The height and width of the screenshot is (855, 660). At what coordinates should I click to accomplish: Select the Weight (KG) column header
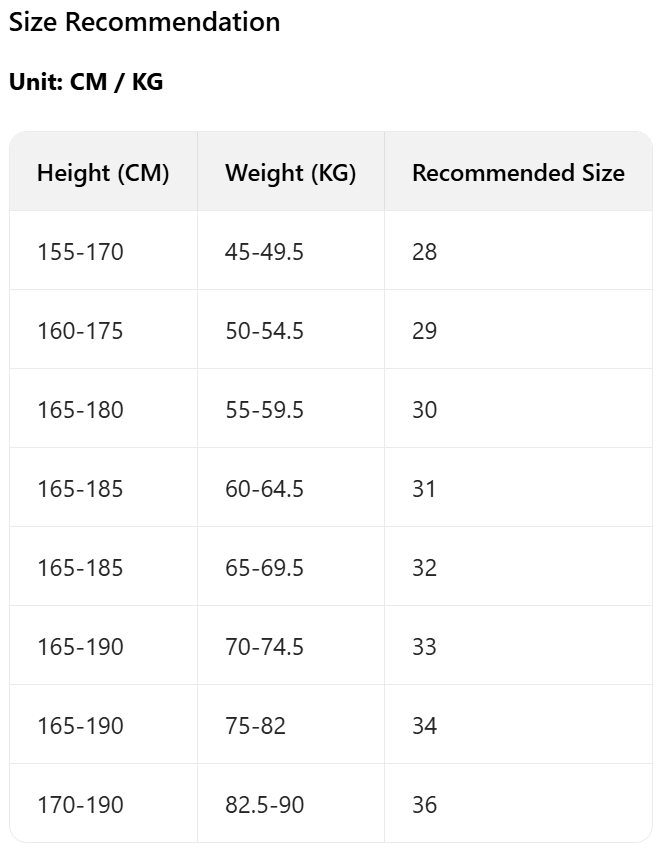tap(290, 173)
